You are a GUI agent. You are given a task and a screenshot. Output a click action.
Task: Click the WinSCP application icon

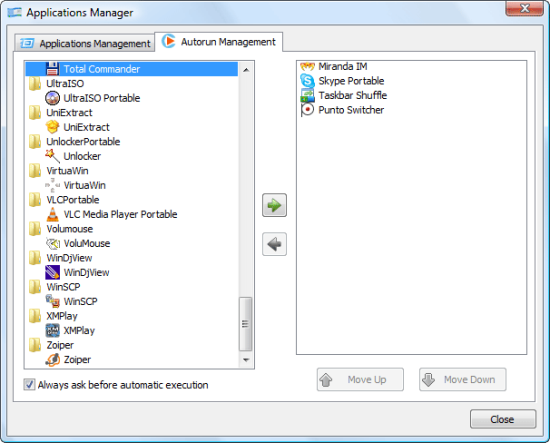53,301
